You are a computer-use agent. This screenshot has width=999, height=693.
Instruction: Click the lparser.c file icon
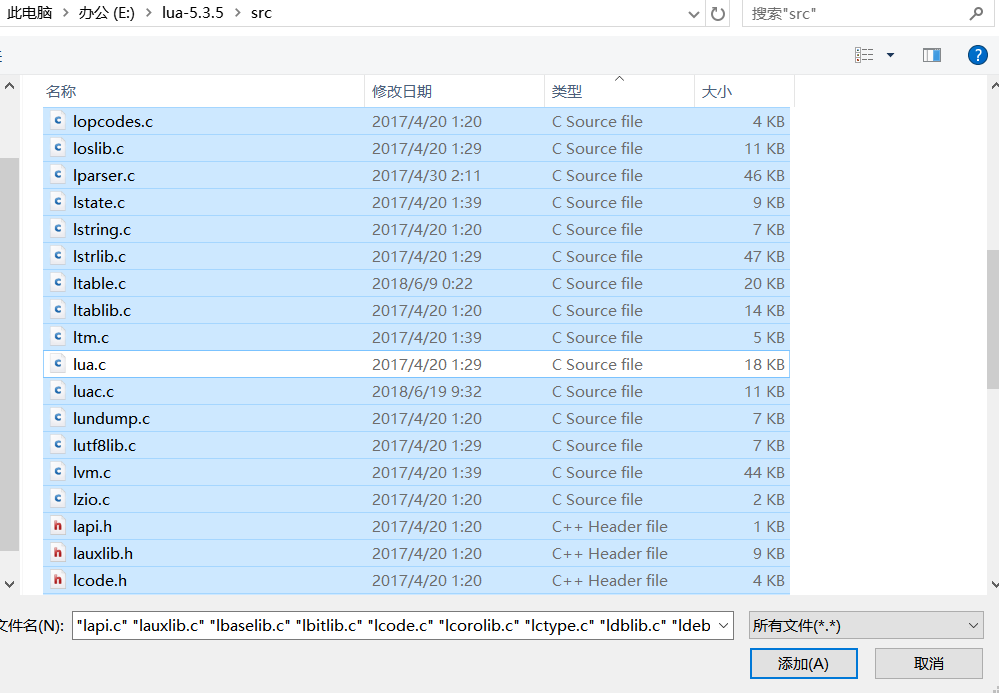(x=58, y=175)
